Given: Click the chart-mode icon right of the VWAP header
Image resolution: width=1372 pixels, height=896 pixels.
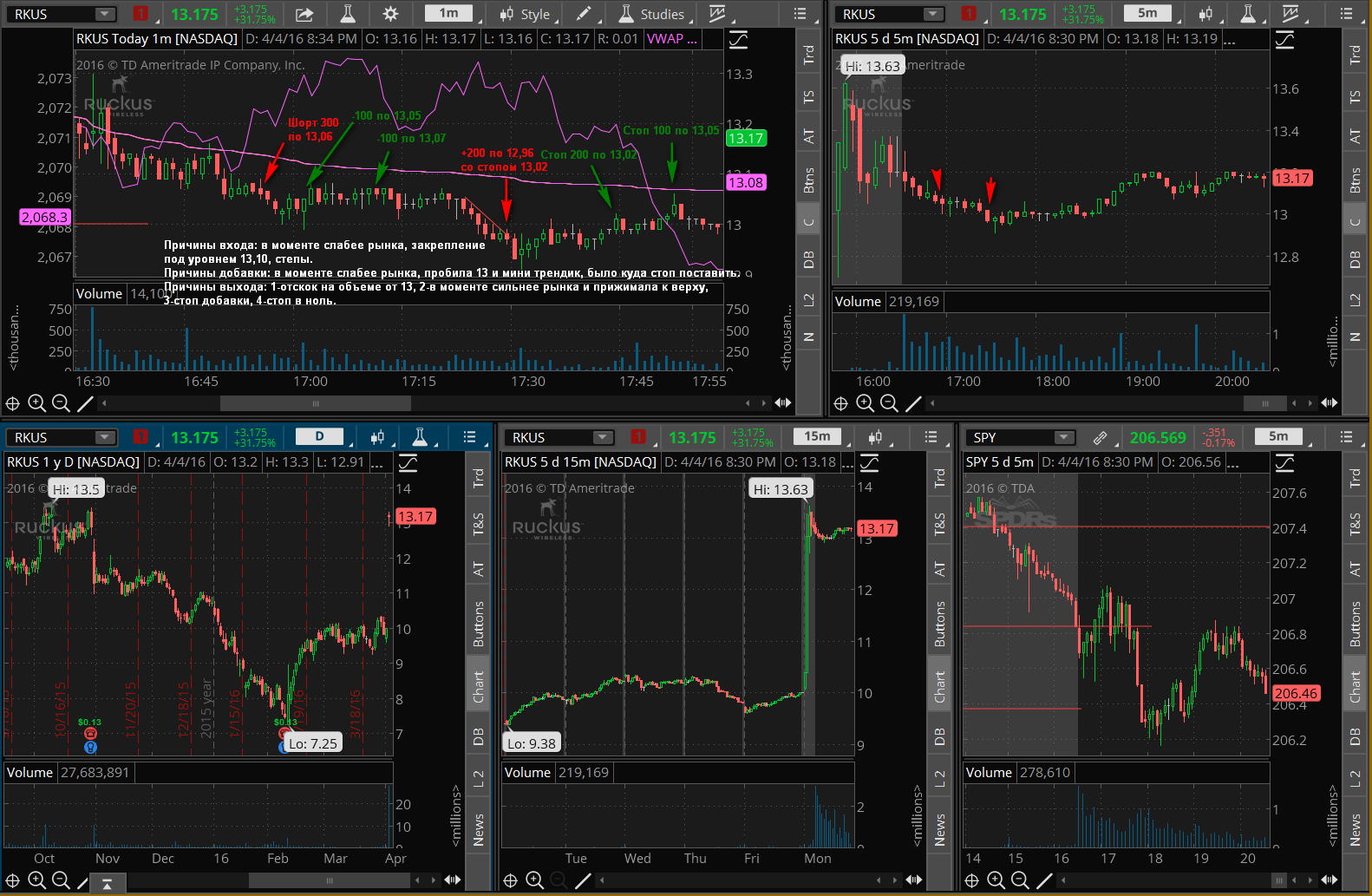Looking at the screenshot, I should [738, 39].
